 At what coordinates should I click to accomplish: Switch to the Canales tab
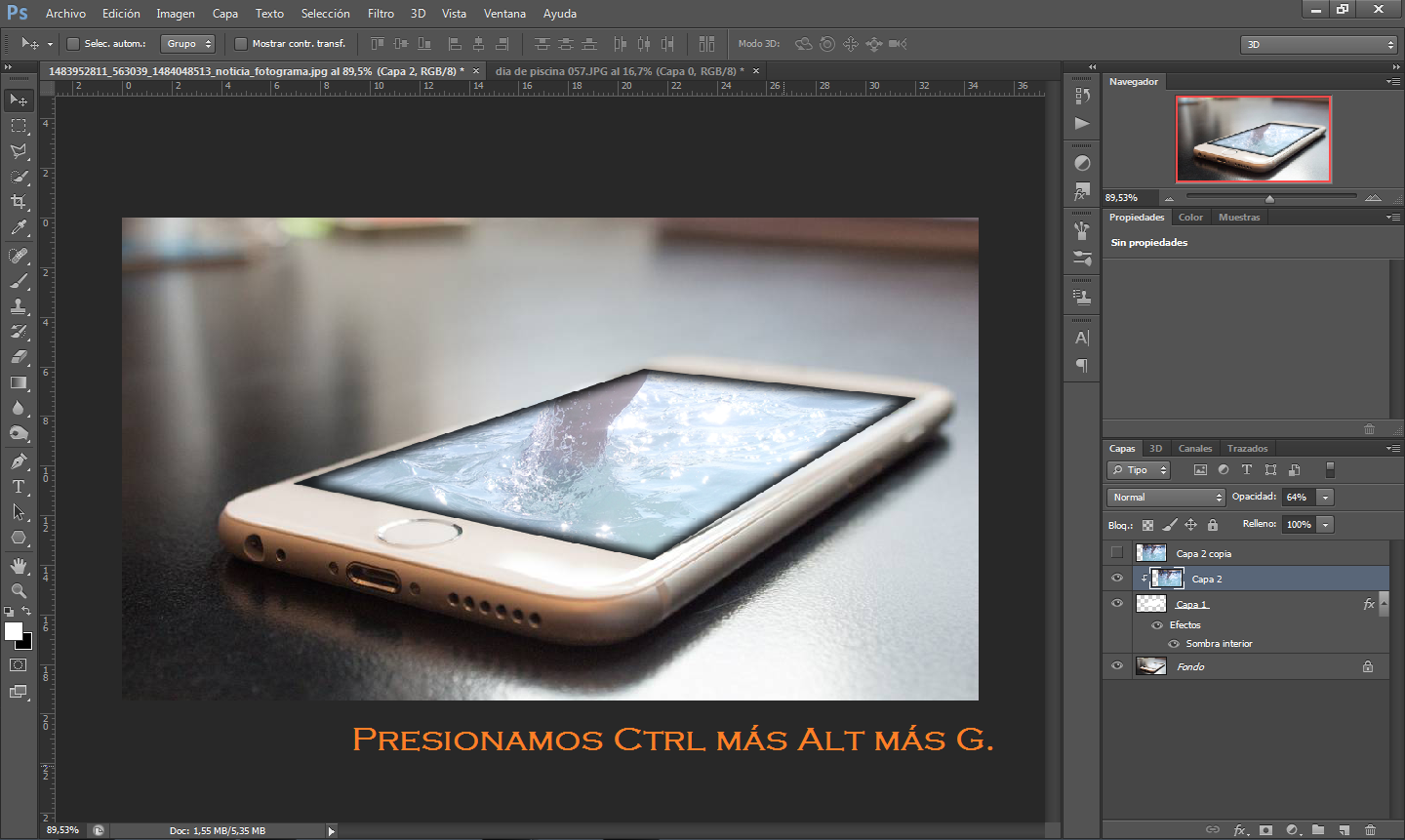point(1194,449)
